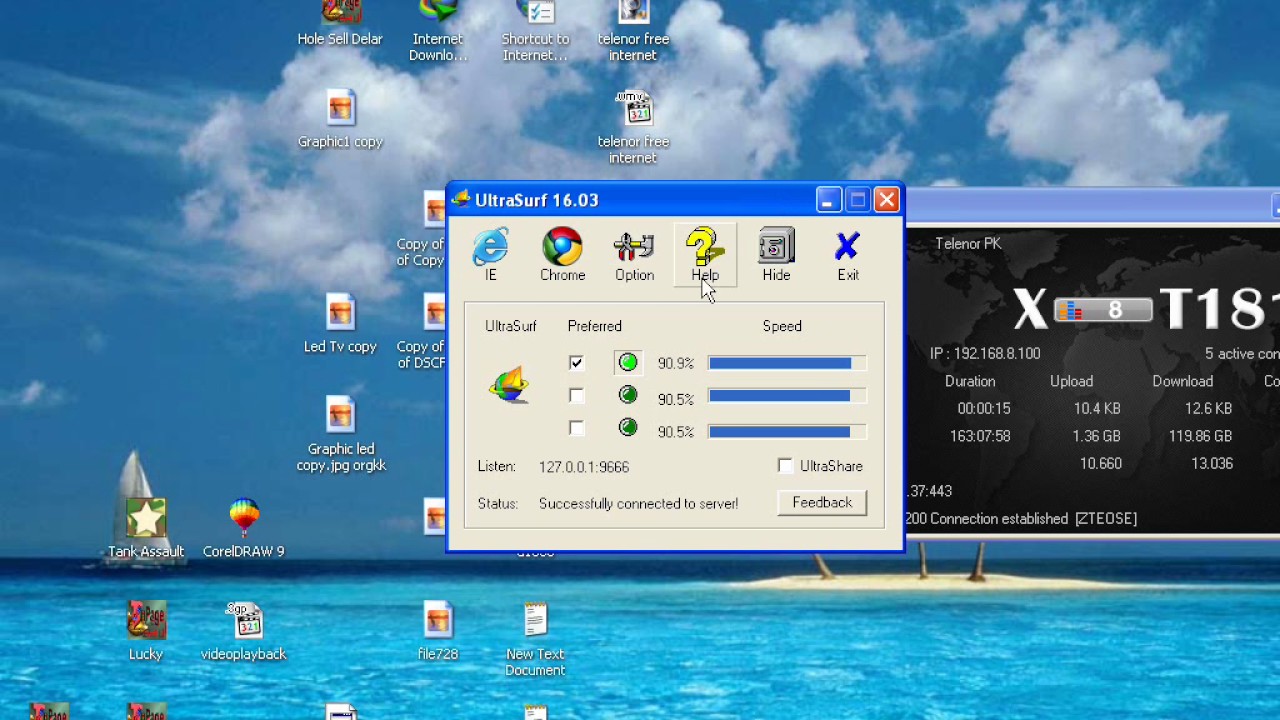Click the 200 Connection established [ZTEOSE] message
Screen dimensions: 1280x720
[1021, 518]
